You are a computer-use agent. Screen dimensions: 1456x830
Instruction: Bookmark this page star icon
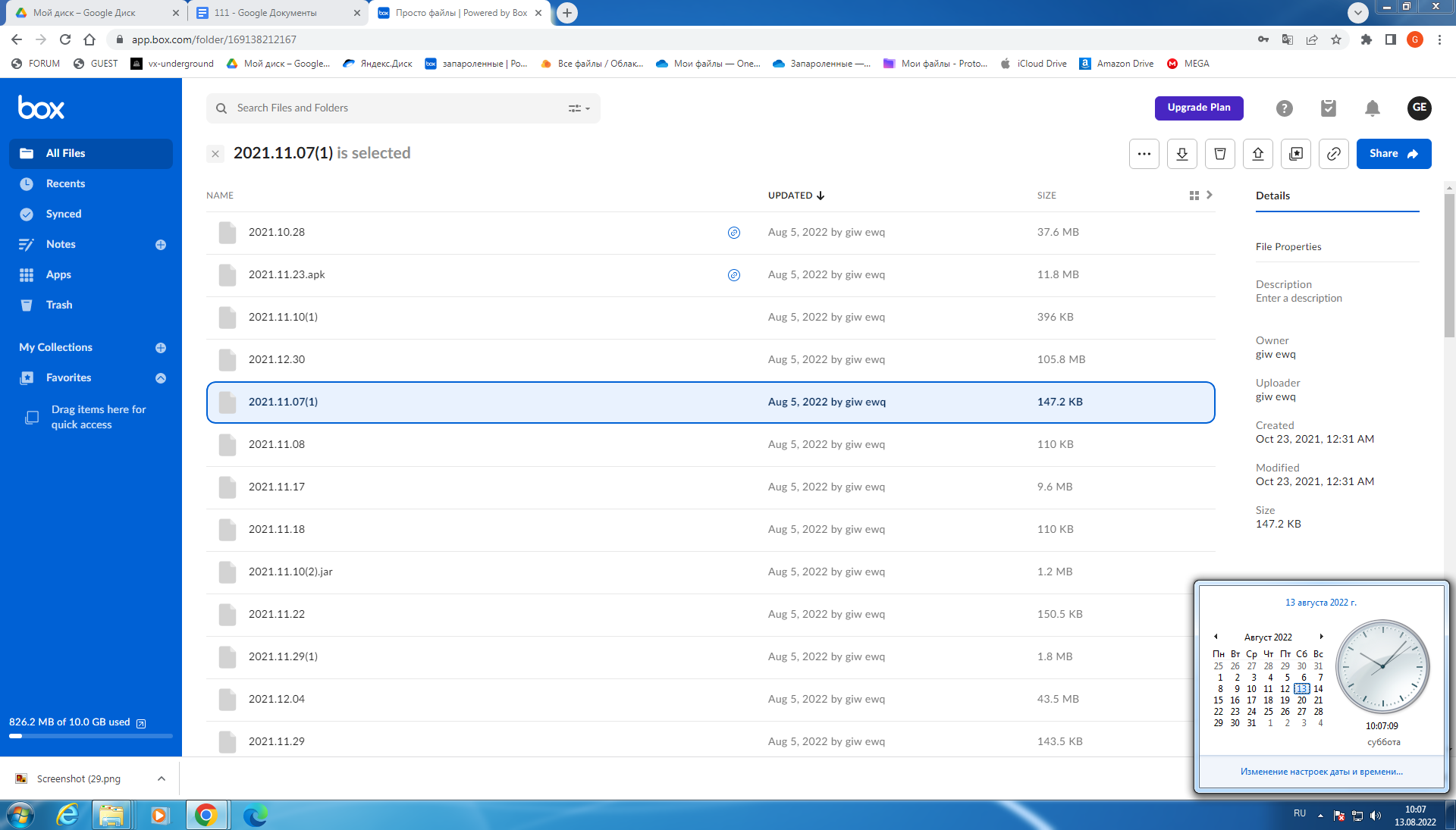click(x=1335, y=39)
